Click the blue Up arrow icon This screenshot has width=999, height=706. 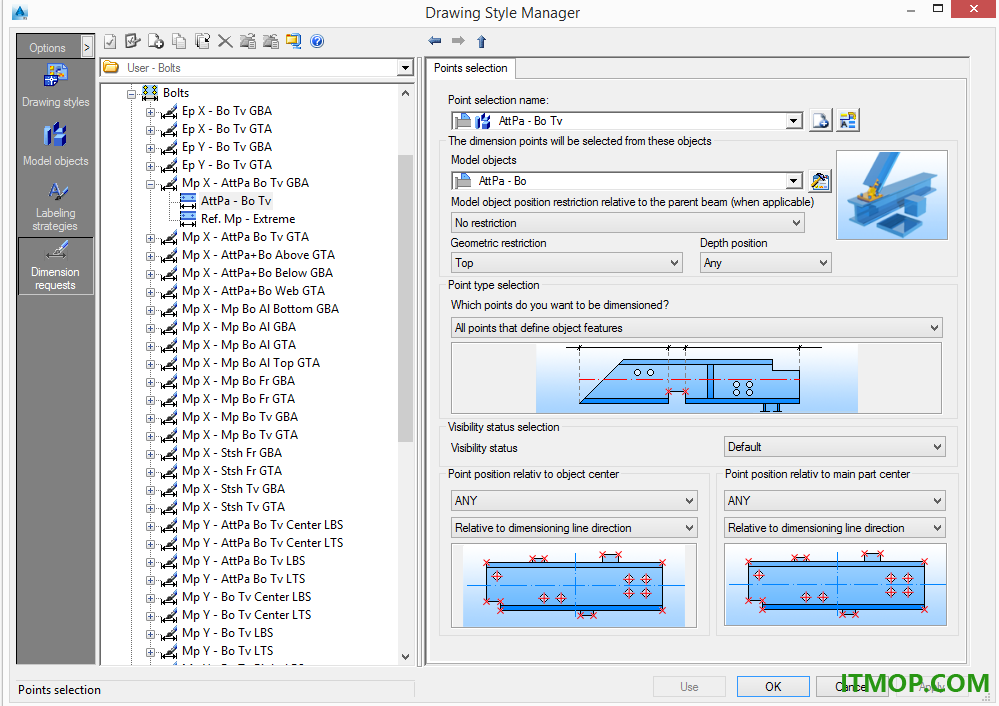coord(481,41)
